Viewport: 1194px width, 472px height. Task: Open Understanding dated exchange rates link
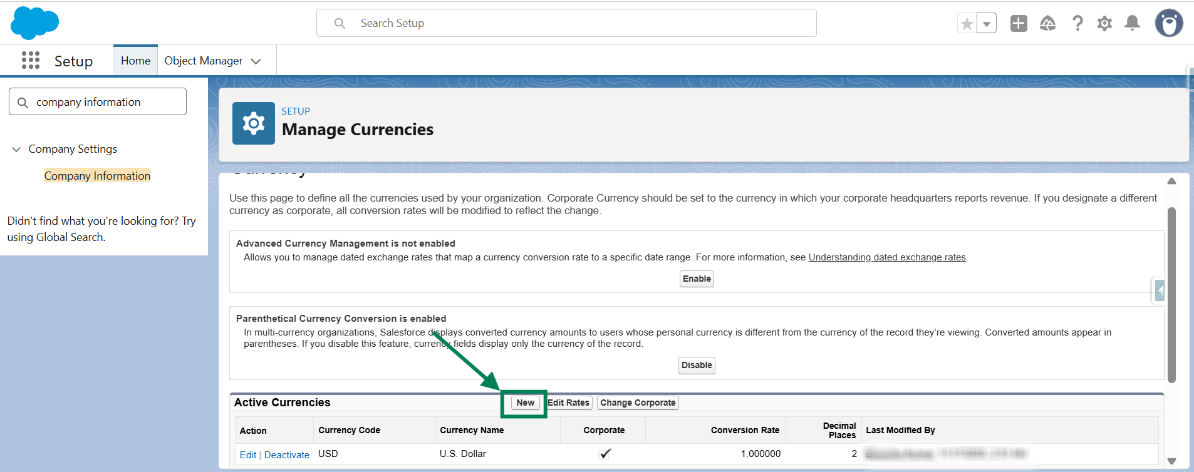tap(887, 257)
